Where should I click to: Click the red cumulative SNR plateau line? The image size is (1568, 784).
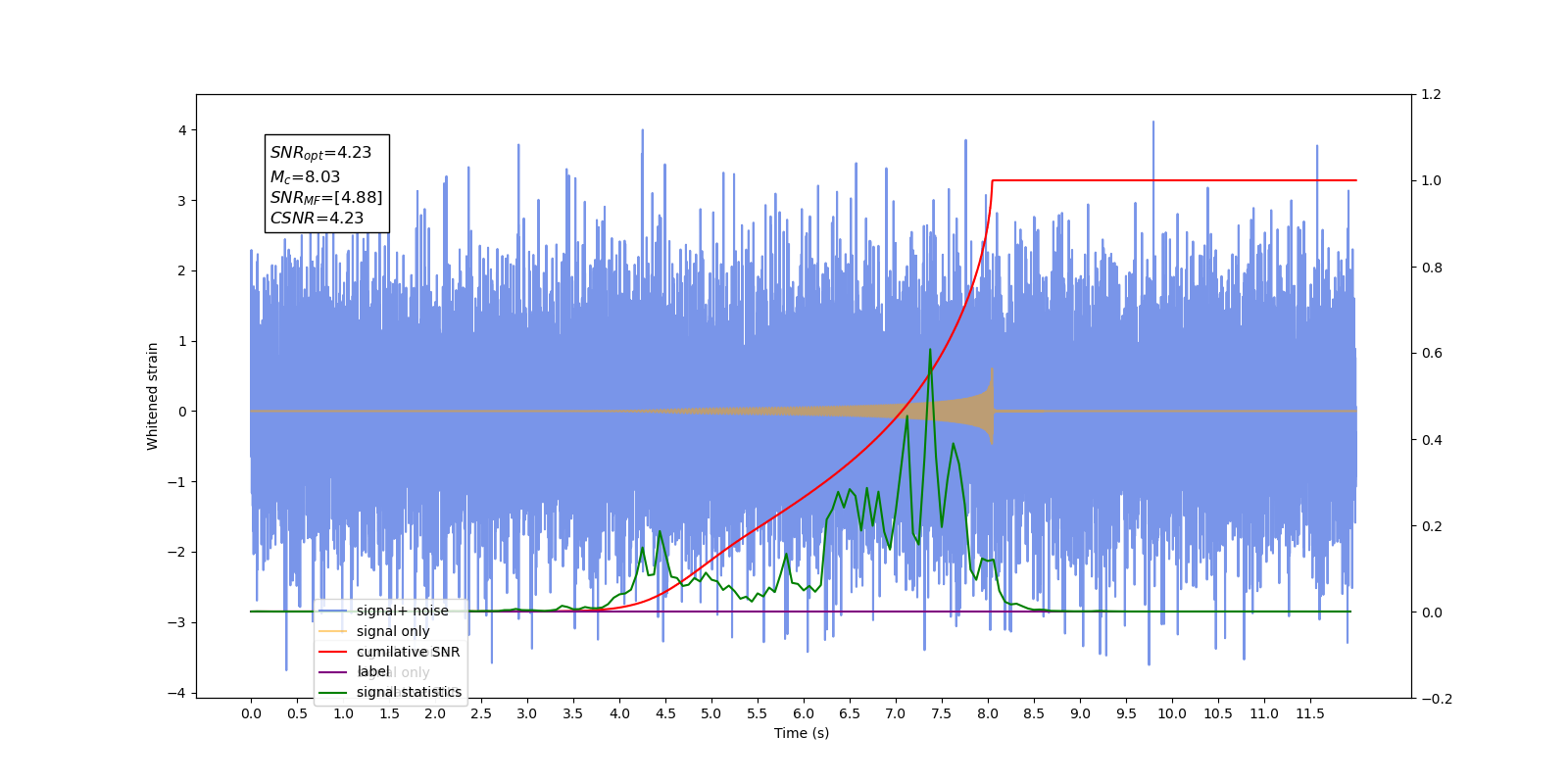(x=1174, y=180)
